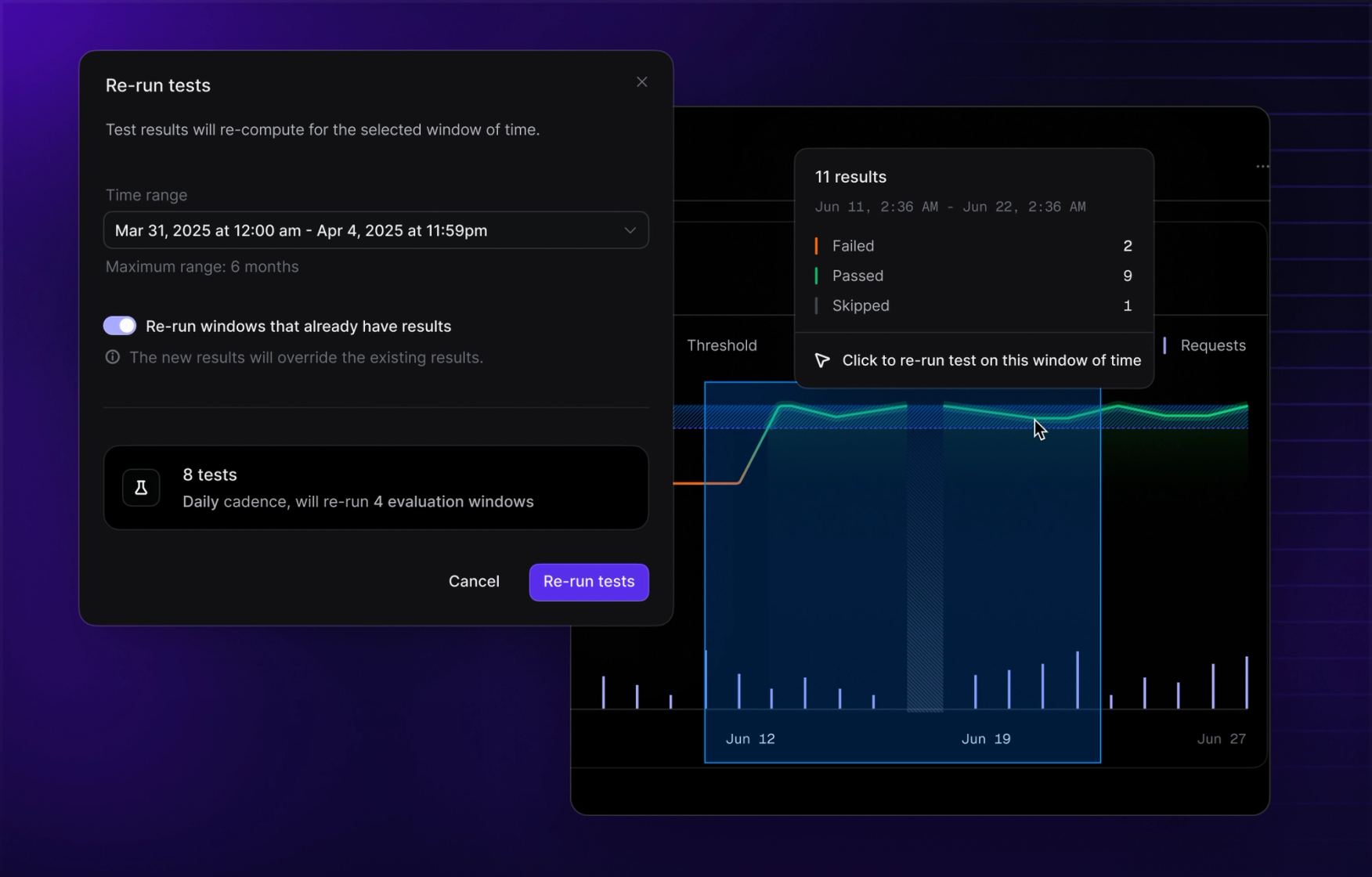1372x877 pixels.
Task: Select the Skipped row in tooltip
Action: click(x=973, y=305)
